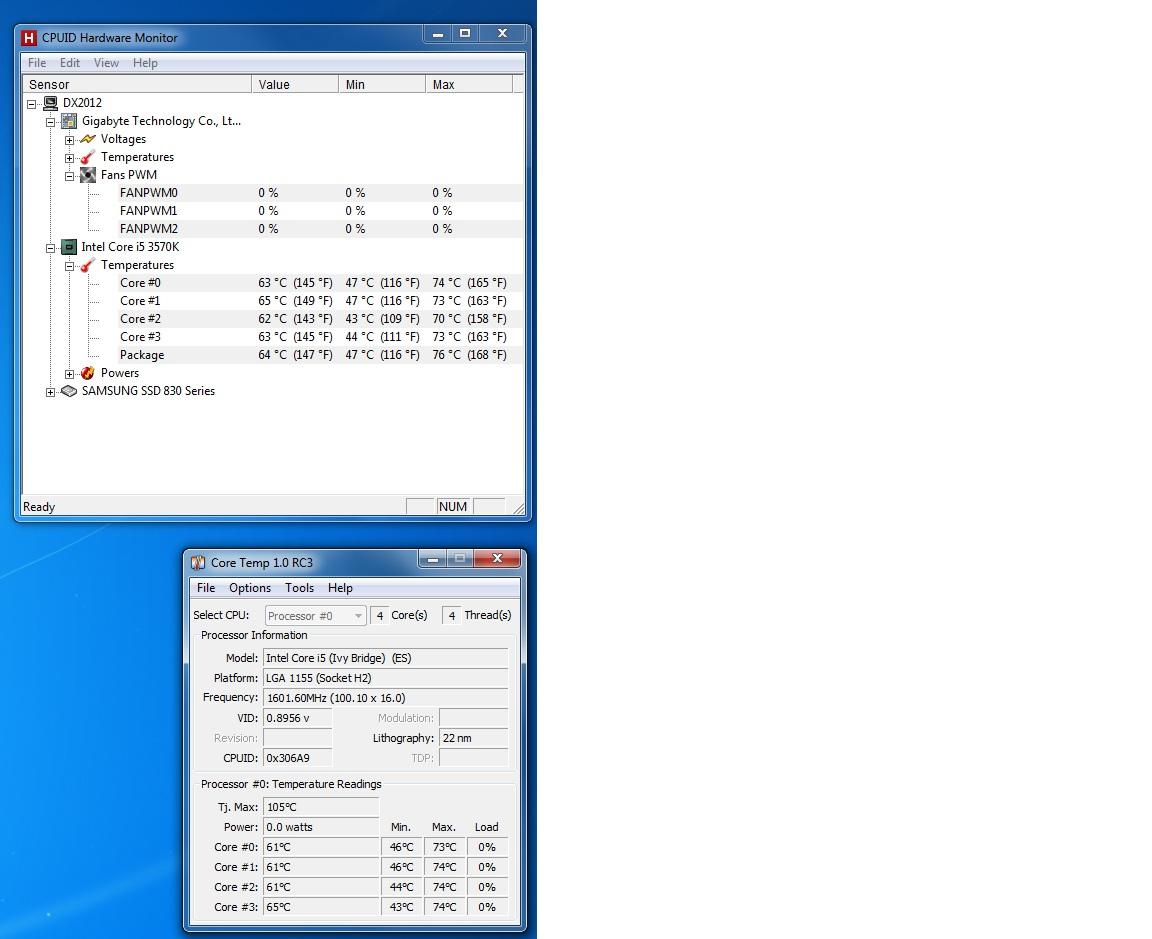Open Core Temp Options menu
Viewport: 1152px width, 939px height.
click(250, 588)
